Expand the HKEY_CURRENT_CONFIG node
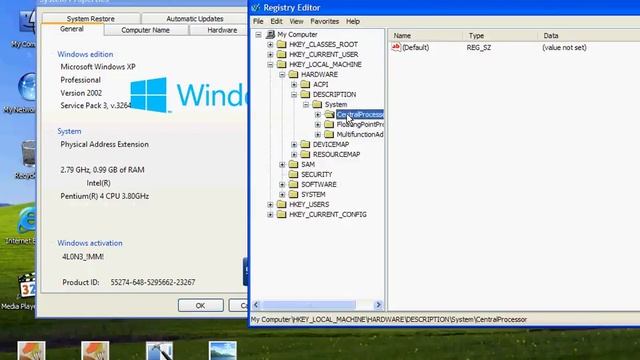This screenshot has width=640, height=360. pos(270,214)
